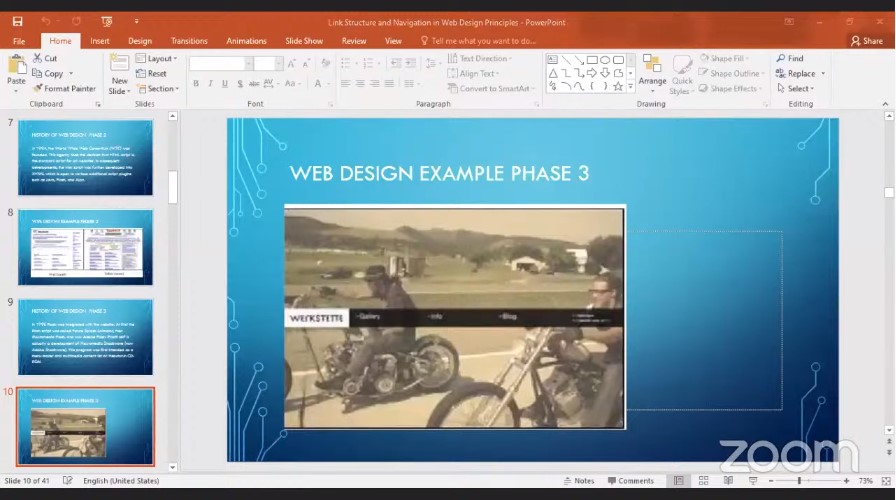Open the Quick Styles gallery

(682, 74)
